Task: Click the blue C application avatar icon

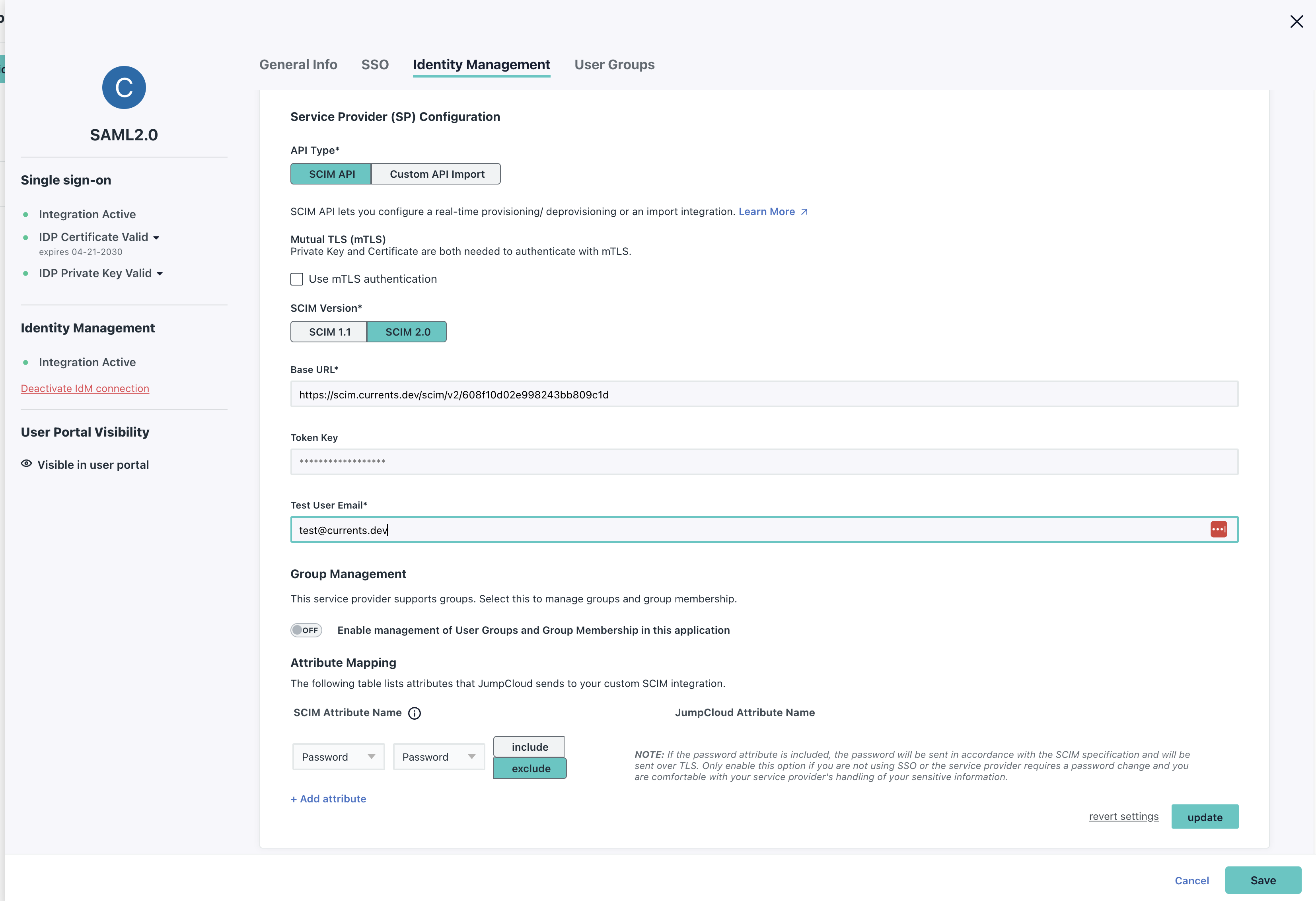Action: pyautogui.click(x=123, y=88)
